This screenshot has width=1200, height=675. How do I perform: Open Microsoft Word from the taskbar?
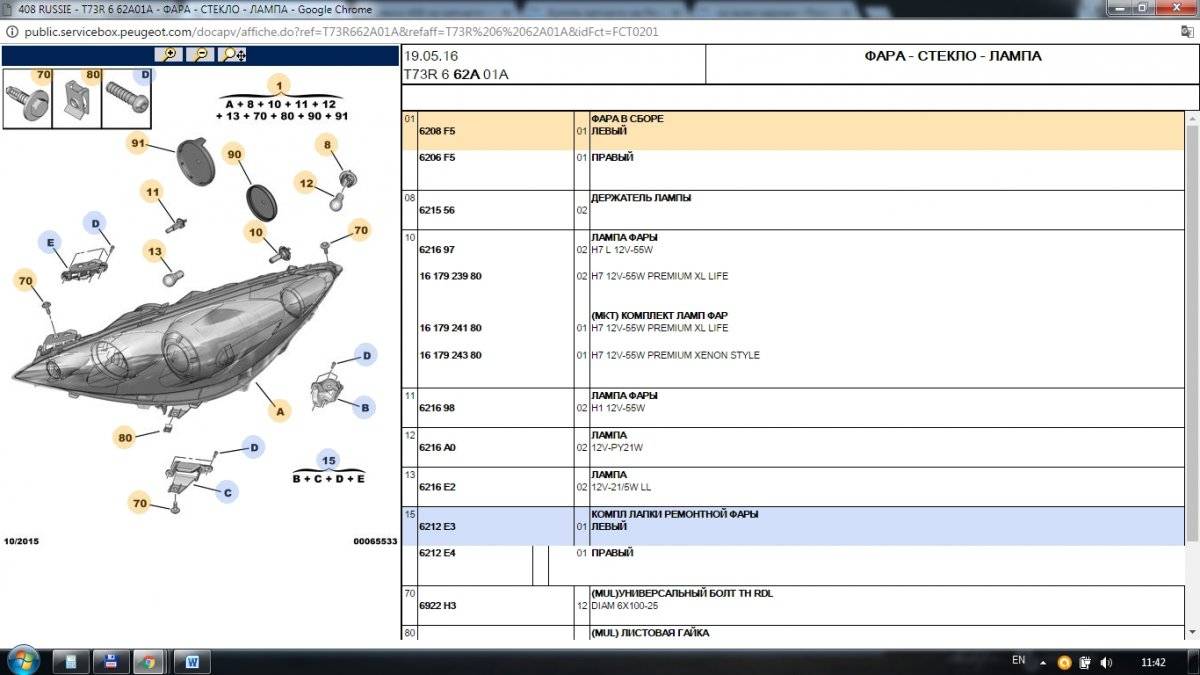pos(192,661)
